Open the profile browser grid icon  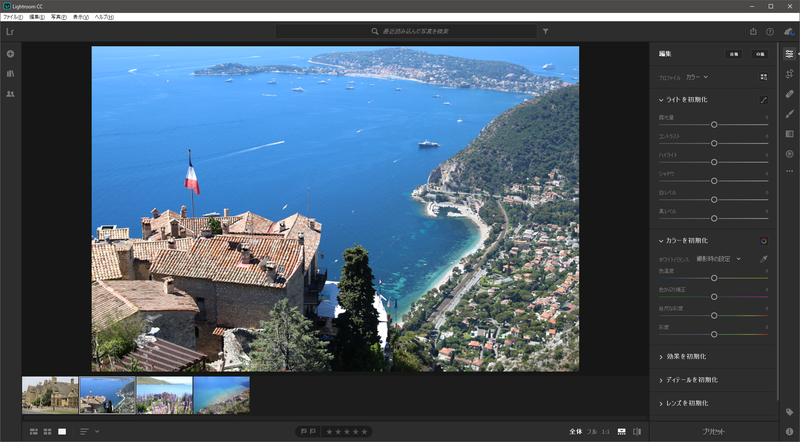763,77
